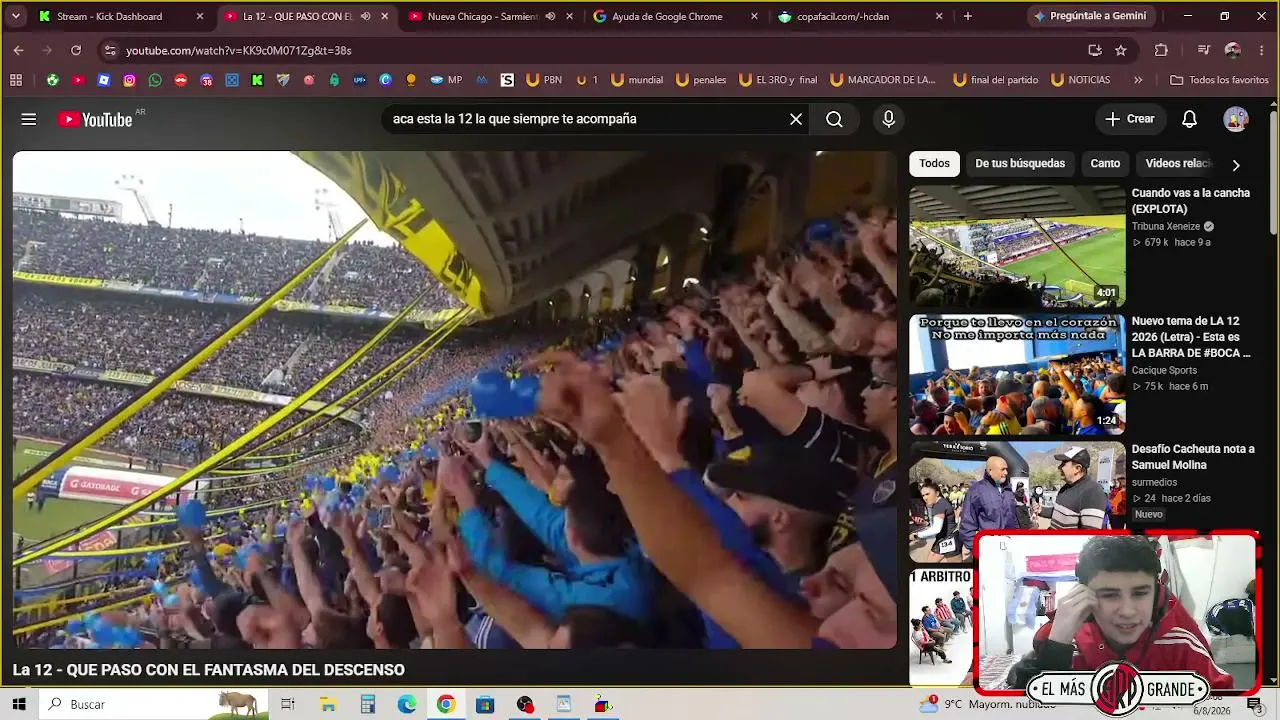This screenshot has height=720, width=1280.
Task: Open YouTube notifications bell
Action: [1189, 119]
